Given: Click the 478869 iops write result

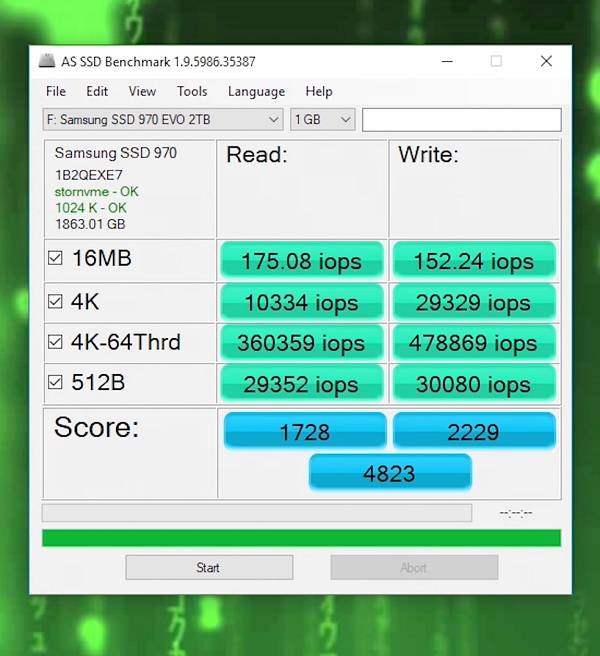Looking at the screenshot, I should click(x=474, y=343).
